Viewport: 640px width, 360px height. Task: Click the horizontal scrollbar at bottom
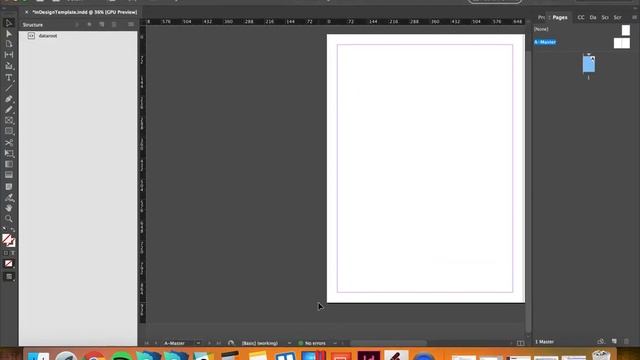(x=388, y=343)
